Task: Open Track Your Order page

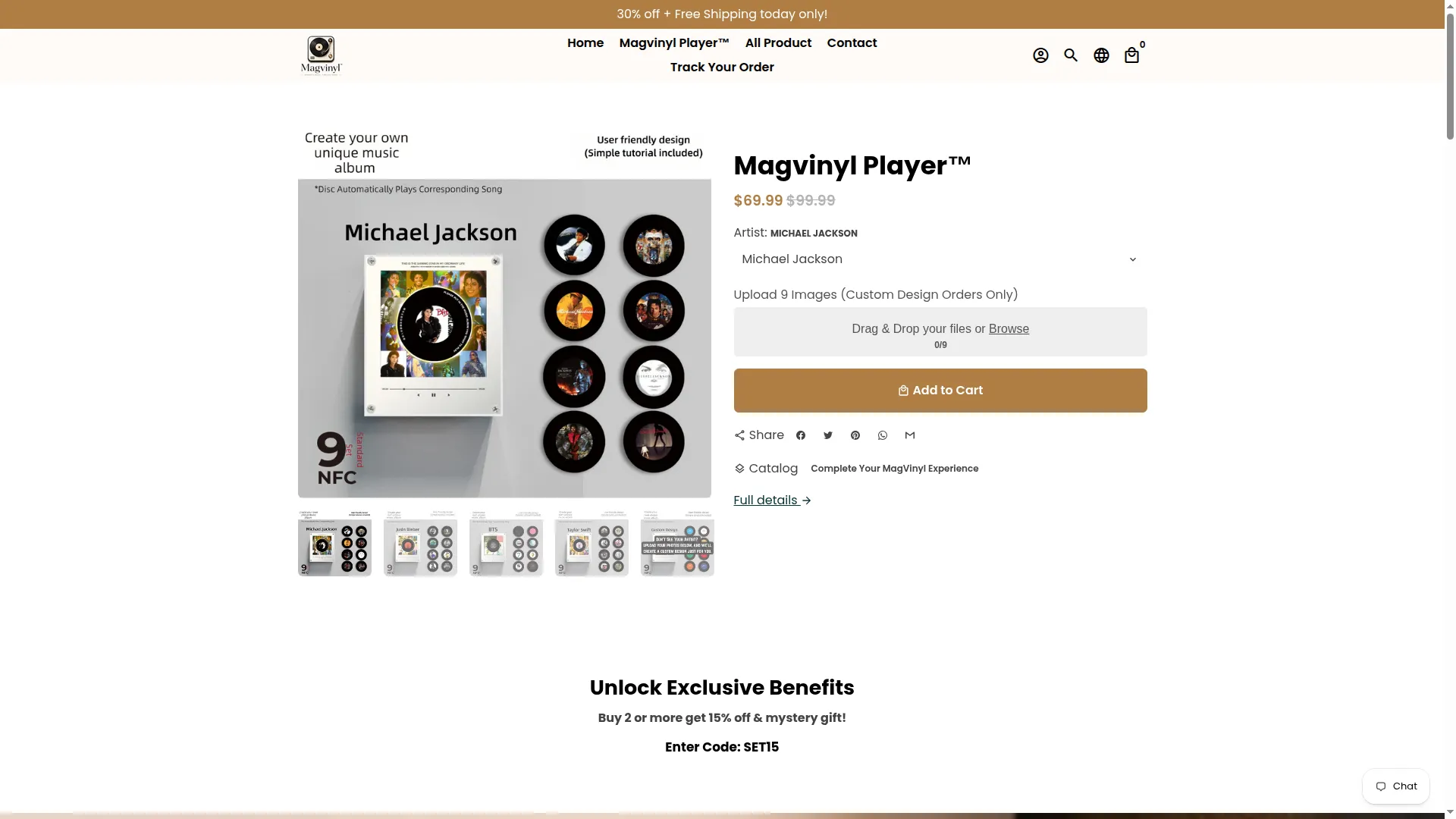Action: (722, 67)
